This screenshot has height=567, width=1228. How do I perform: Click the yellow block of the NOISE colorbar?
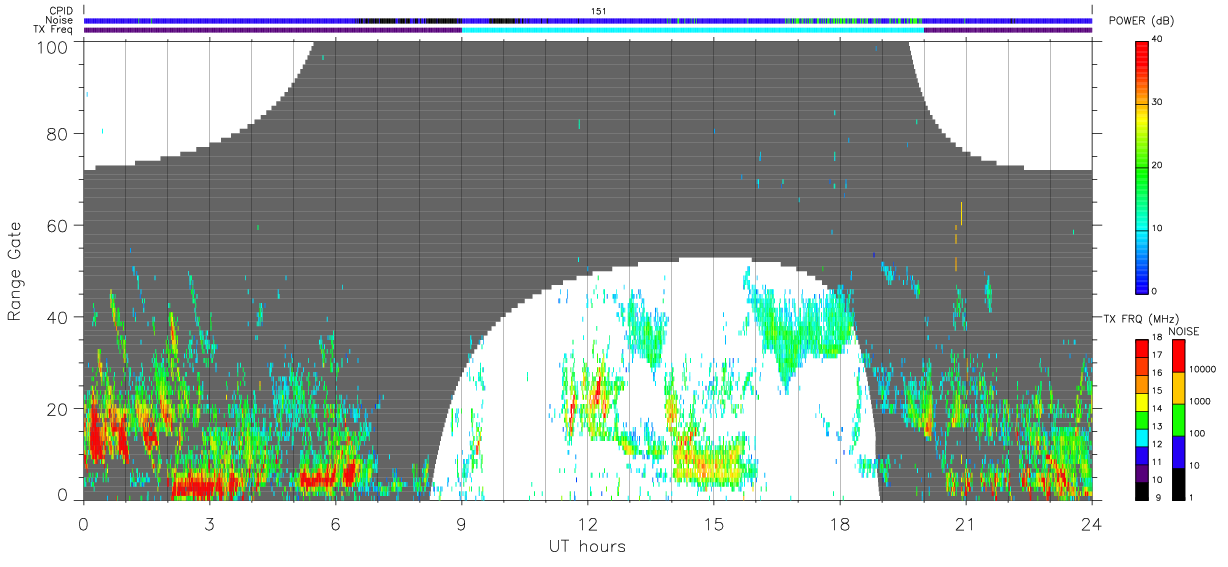click(x=1179, y=387)
